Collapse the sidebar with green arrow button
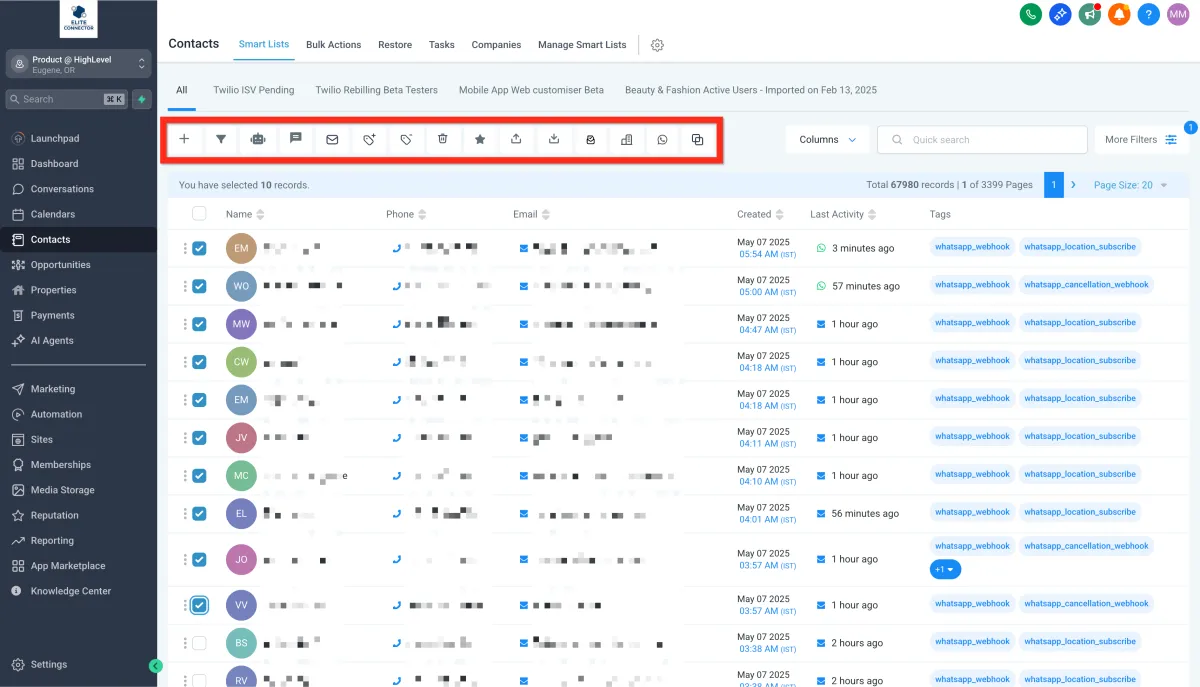Viewport: 1200px width, 687px height. point(155,665)
